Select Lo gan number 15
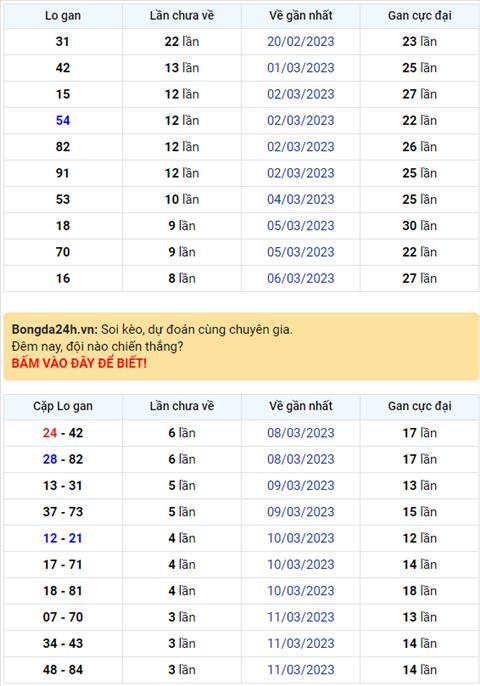480x686 pixels. point(63,94)
